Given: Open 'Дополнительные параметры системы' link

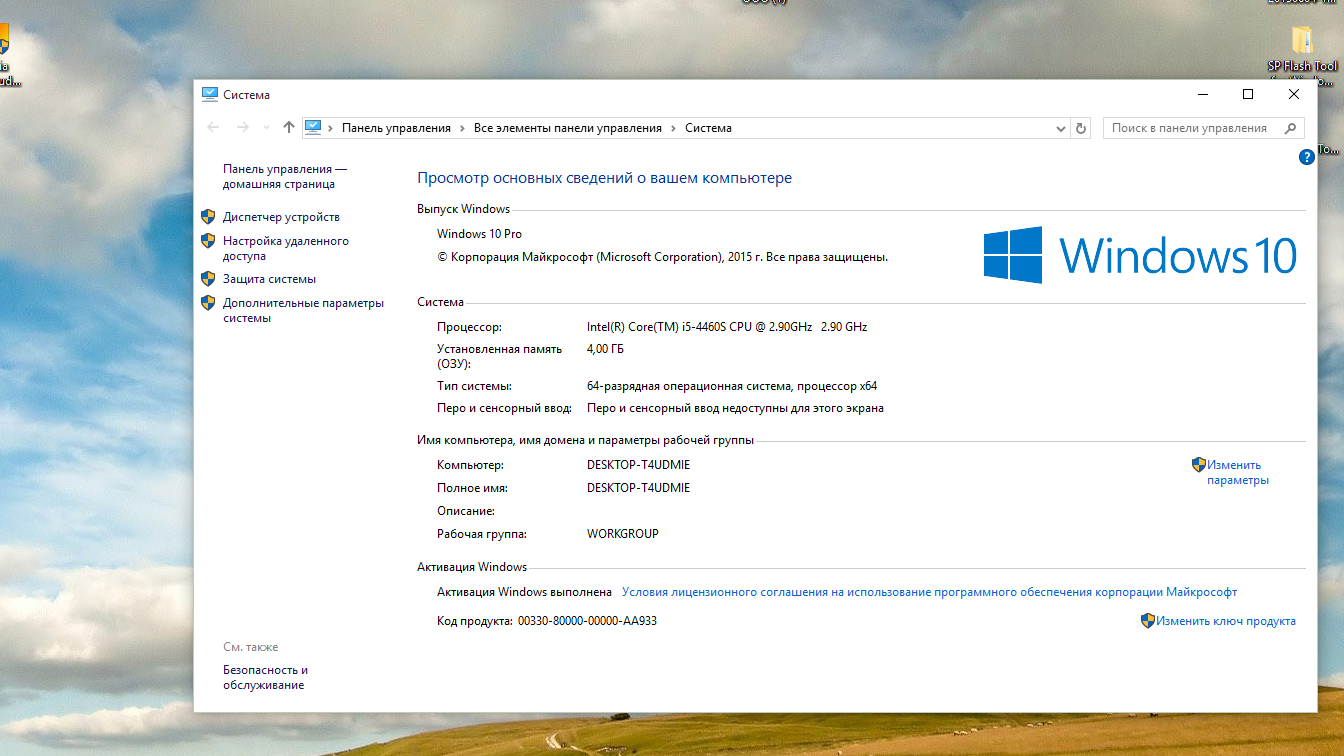Looking at the screenshot, I should [x=303, y=310].
